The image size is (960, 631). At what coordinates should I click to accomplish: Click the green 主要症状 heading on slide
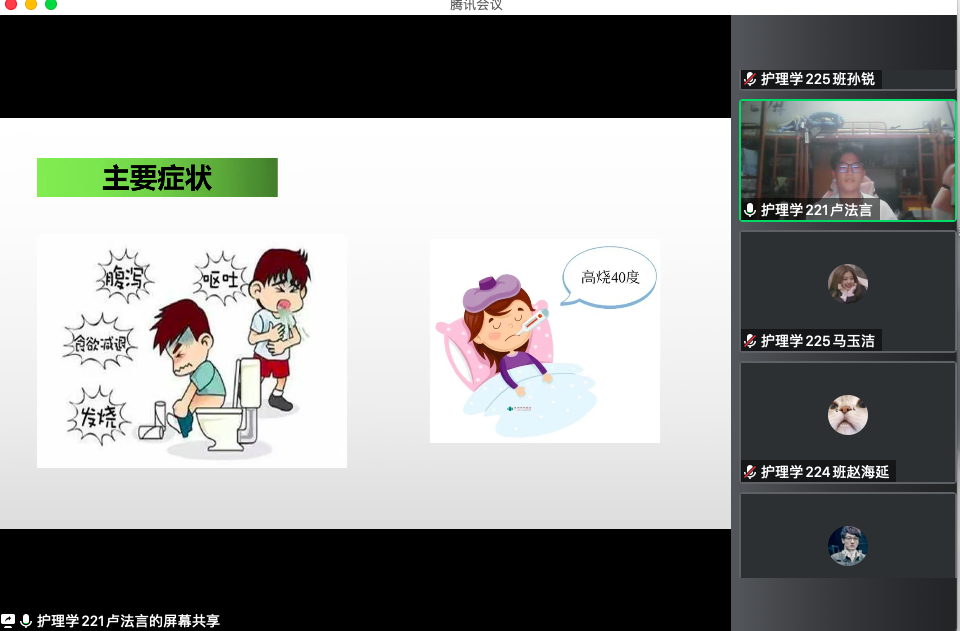point(157,178)
